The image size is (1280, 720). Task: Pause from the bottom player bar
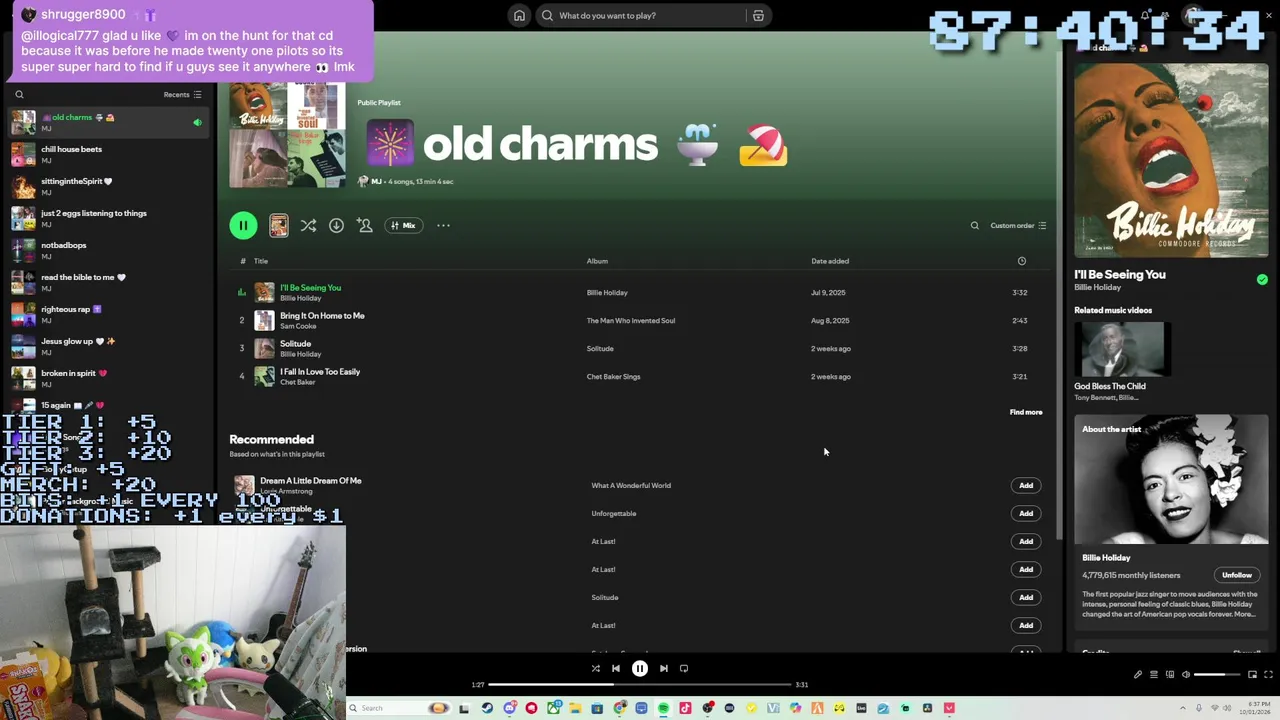tap(640, 668)
